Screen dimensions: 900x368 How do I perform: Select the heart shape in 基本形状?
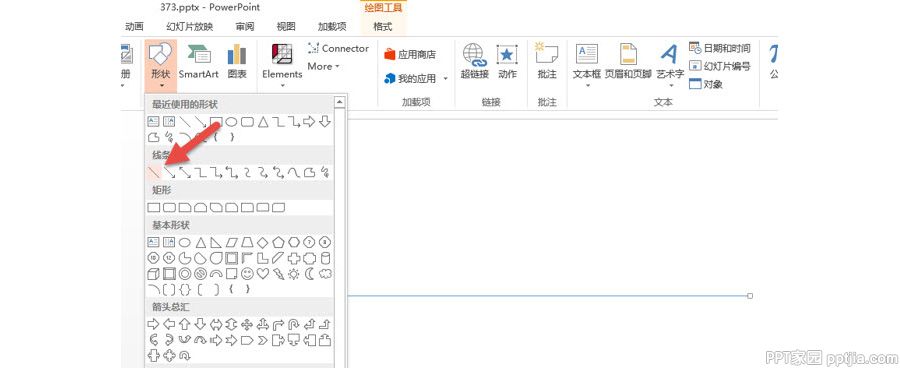(x=263, y=274)
